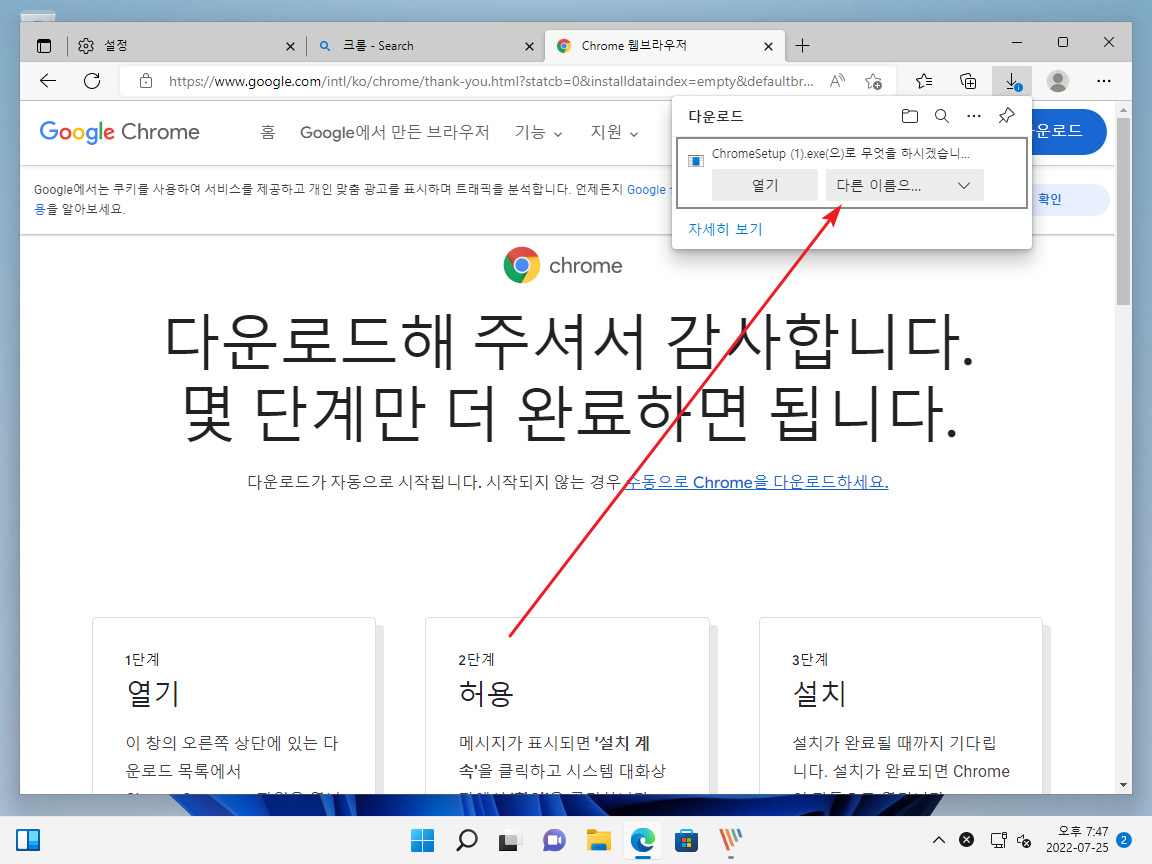Open the Windows Start menu

[x=422, y=840]
